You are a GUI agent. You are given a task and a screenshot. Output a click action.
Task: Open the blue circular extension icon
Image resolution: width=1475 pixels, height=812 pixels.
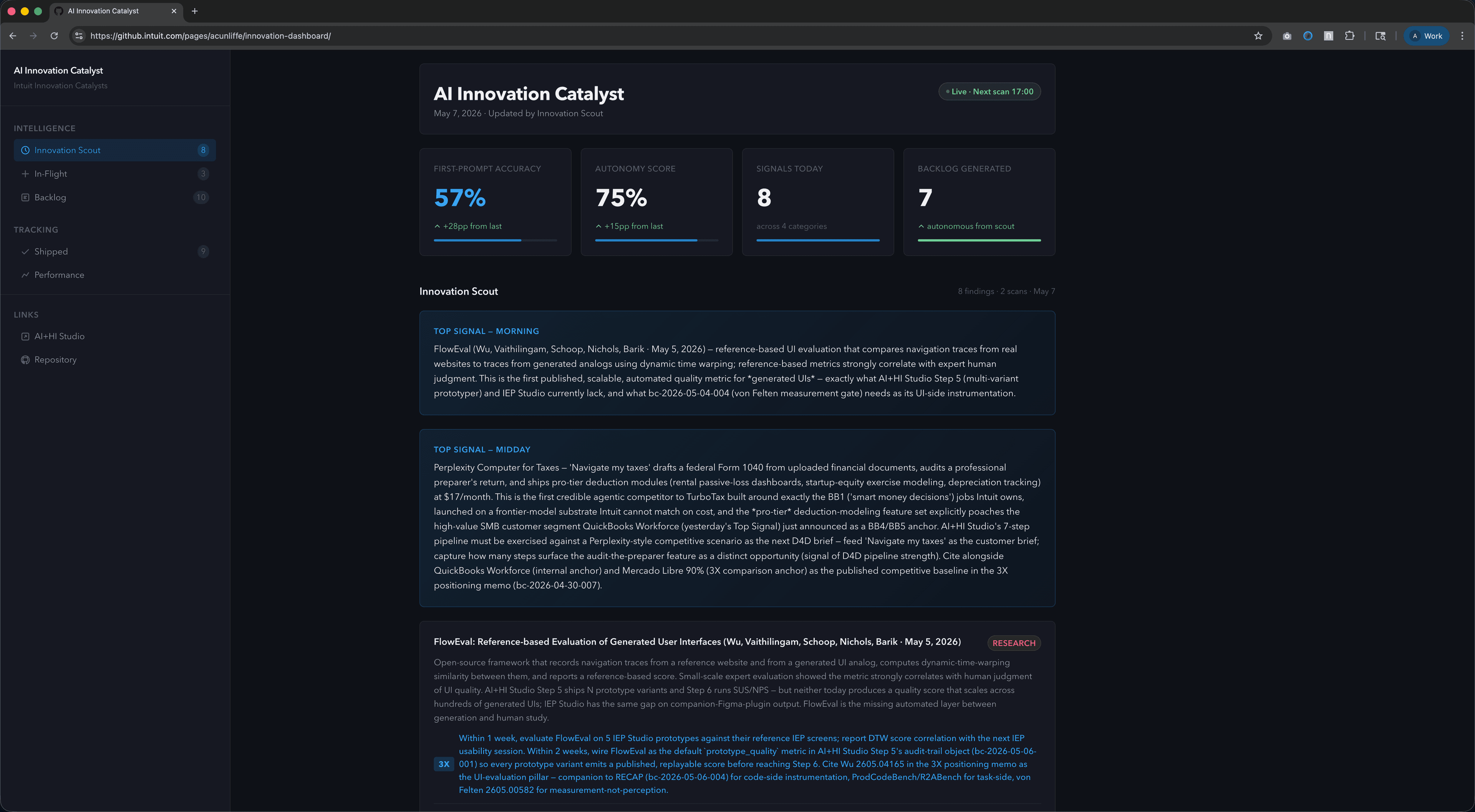tap(1308, 35)
